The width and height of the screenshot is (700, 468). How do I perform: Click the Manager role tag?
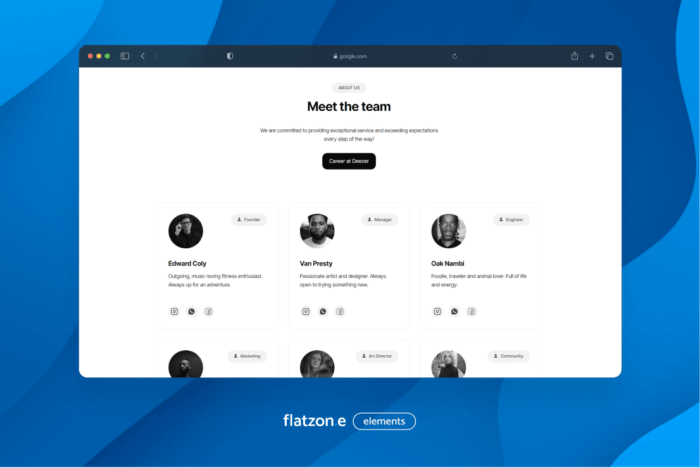pyautogui.click(x=380, y=219)
